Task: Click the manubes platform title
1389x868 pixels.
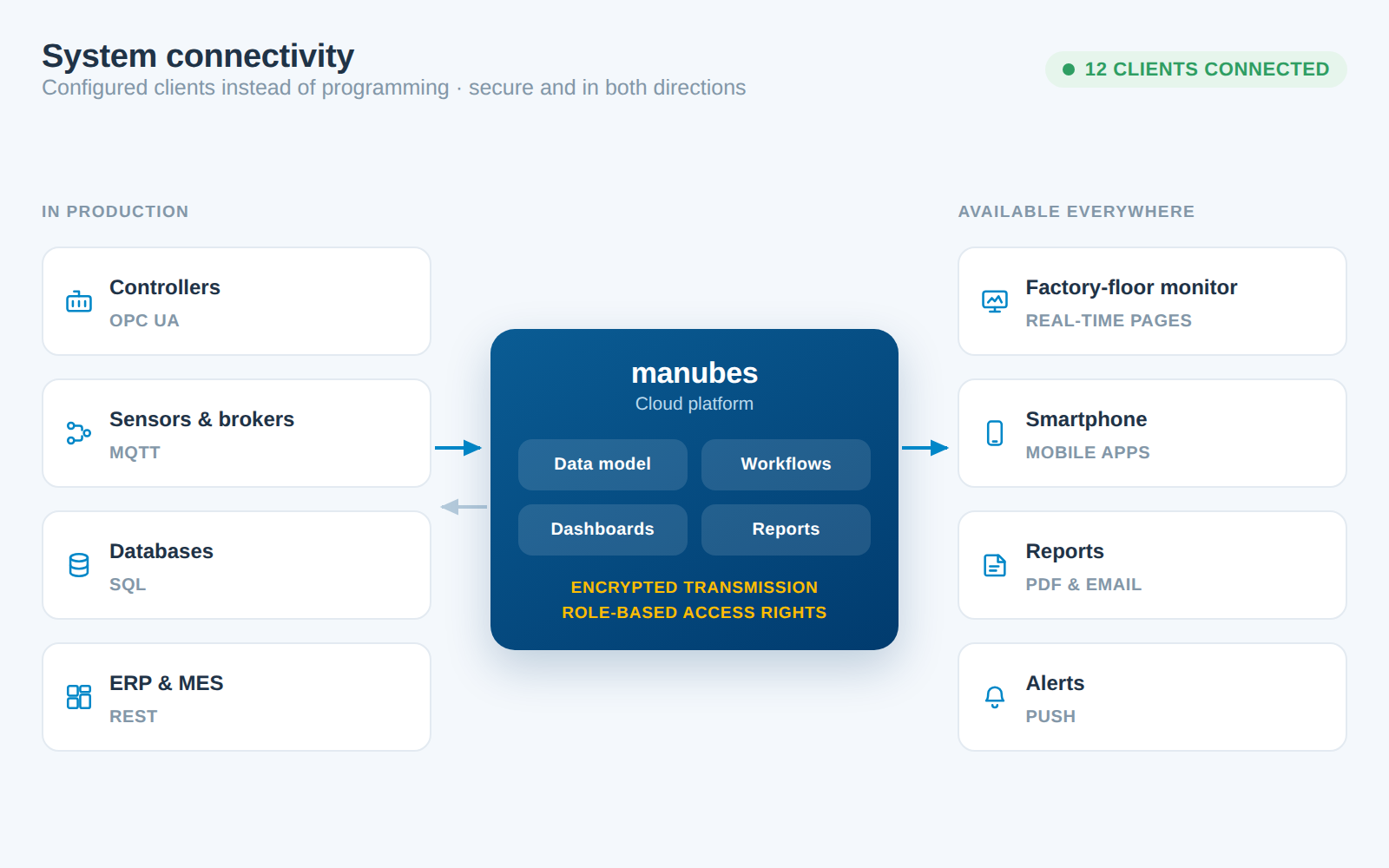Action: coord(694,373)
